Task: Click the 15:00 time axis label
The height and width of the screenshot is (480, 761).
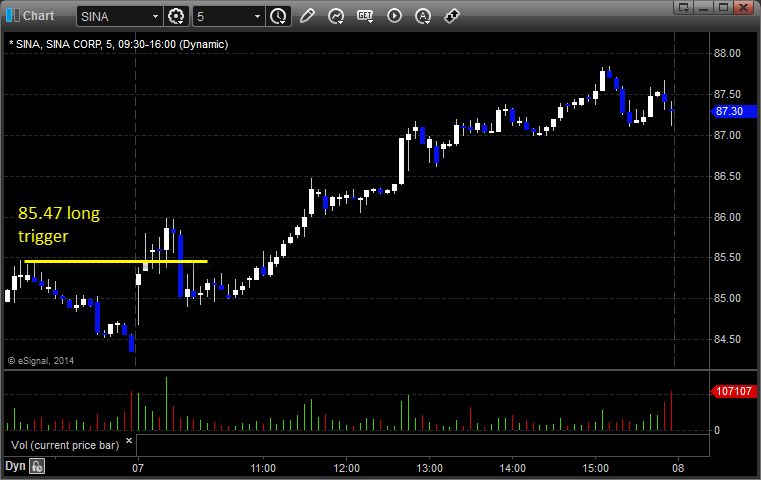Action: pos(596,468)
